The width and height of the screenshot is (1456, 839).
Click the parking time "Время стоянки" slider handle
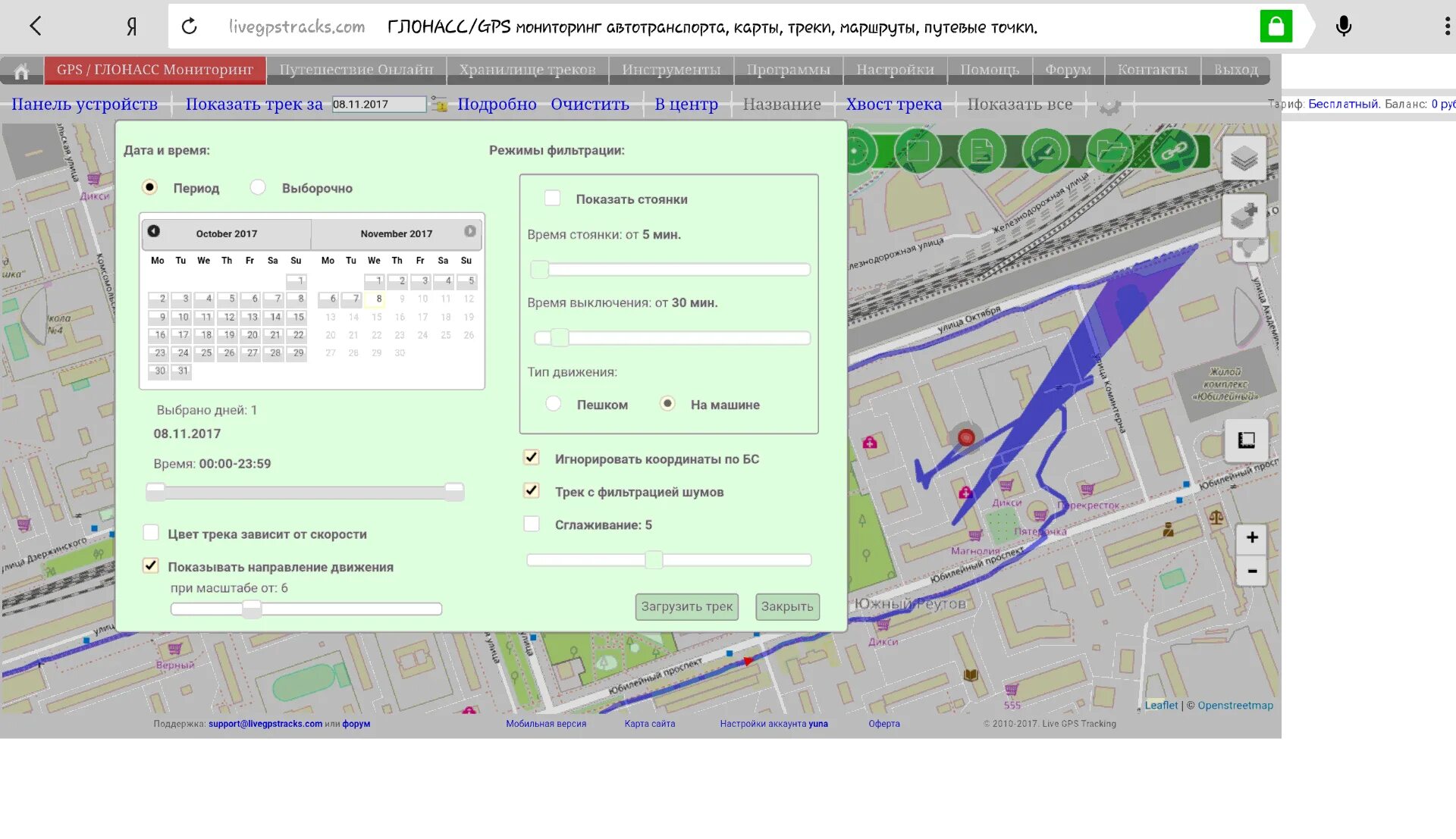tap(539, 269)
